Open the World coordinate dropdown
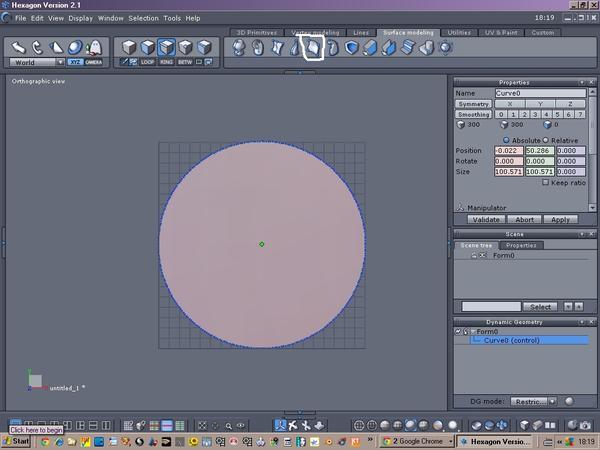Image resolution: width=600 pixels, height=450 pixels. pos(38,62)
